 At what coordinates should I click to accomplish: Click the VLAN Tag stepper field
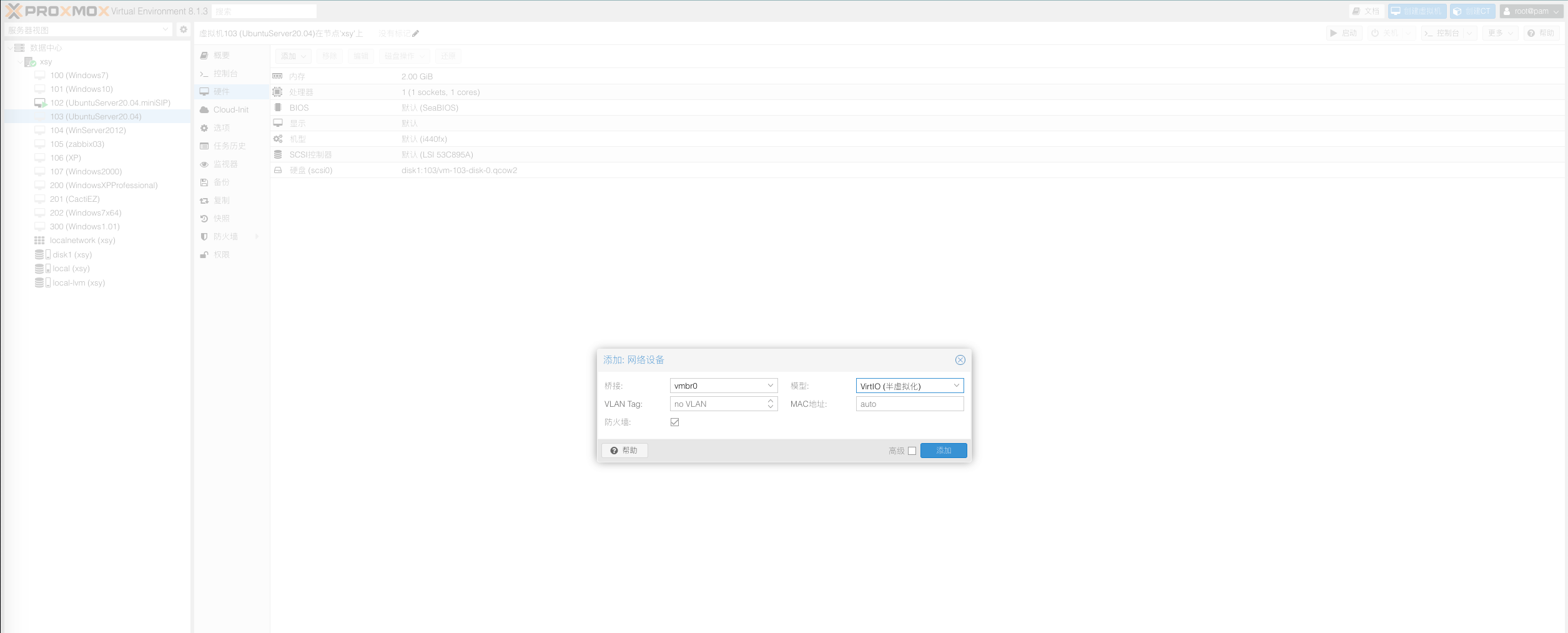pyautogui.click(x=723, y=404)
